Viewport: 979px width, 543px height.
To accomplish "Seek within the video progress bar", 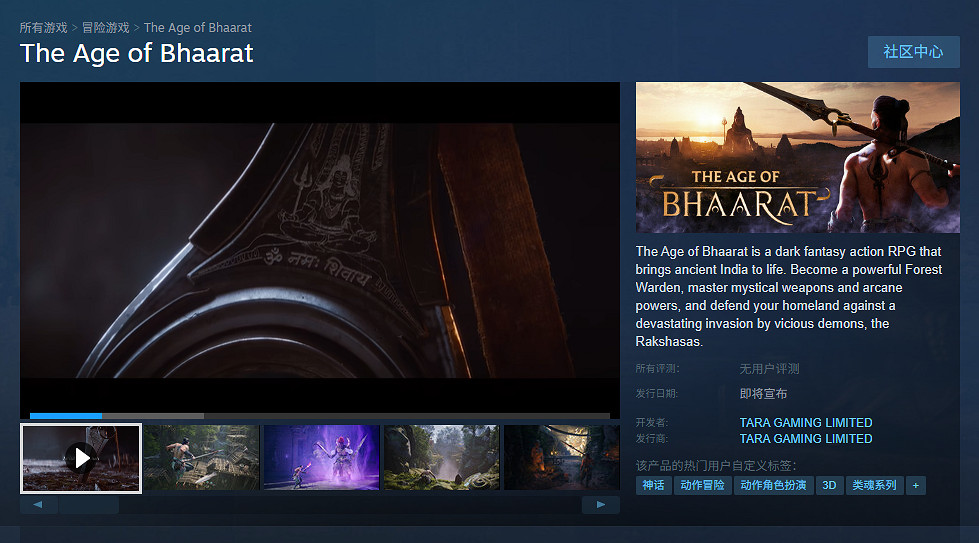I will 320,416.
